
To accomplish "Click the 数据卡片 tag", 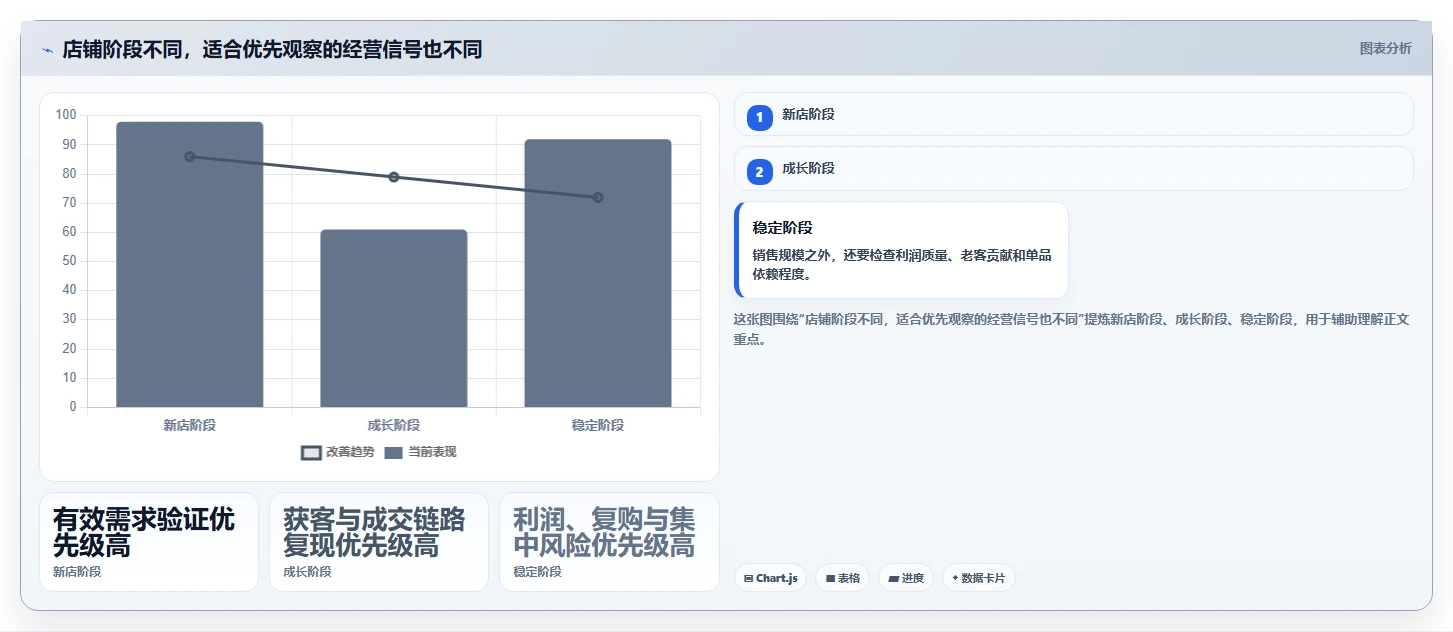I will (x=978, y=578).
